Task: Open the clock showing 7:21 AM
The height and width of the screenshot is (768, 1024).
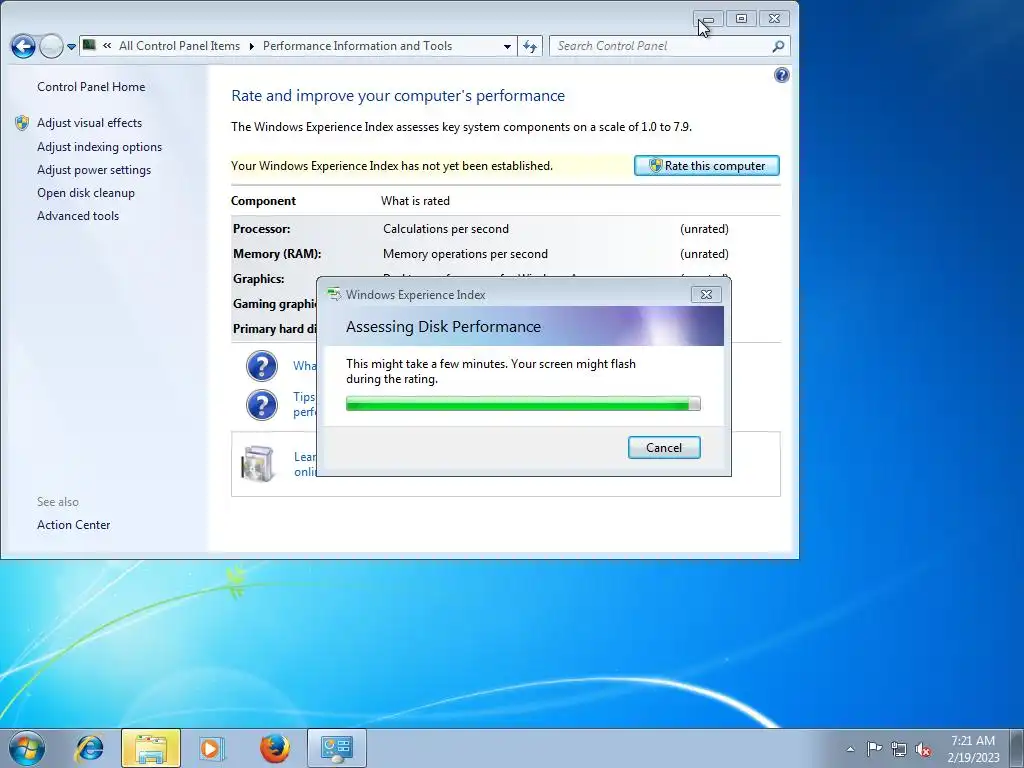Action: point(973,748)
